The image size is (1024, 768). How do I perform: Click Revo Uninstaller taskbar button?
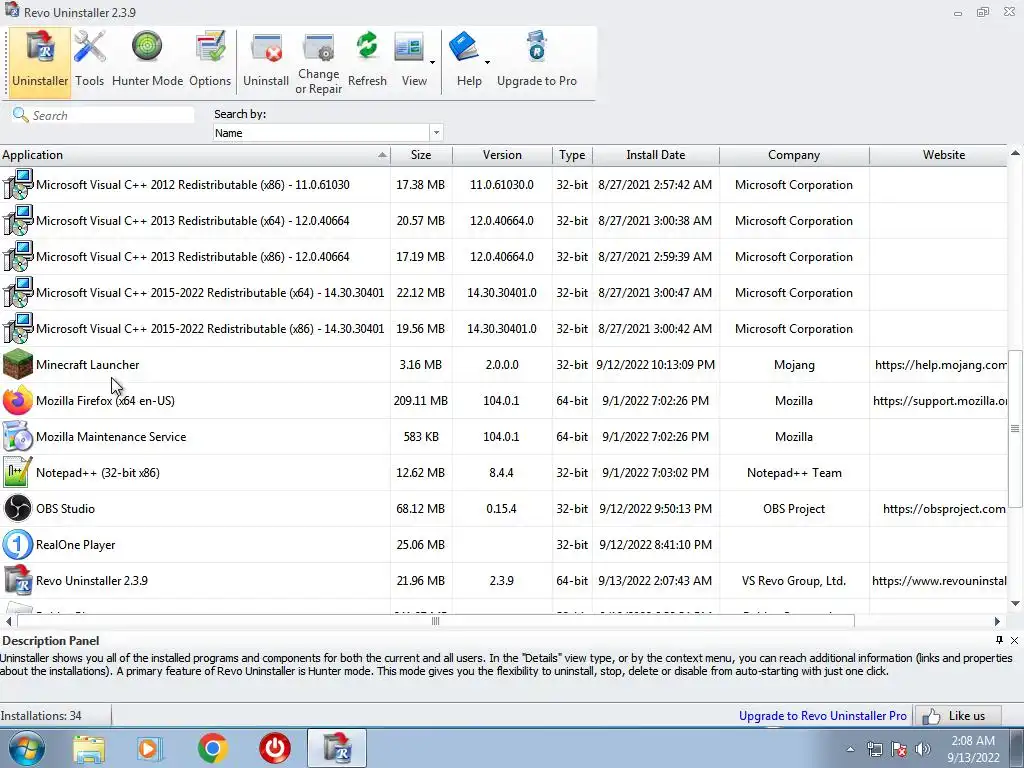click(x=337, y=748)
